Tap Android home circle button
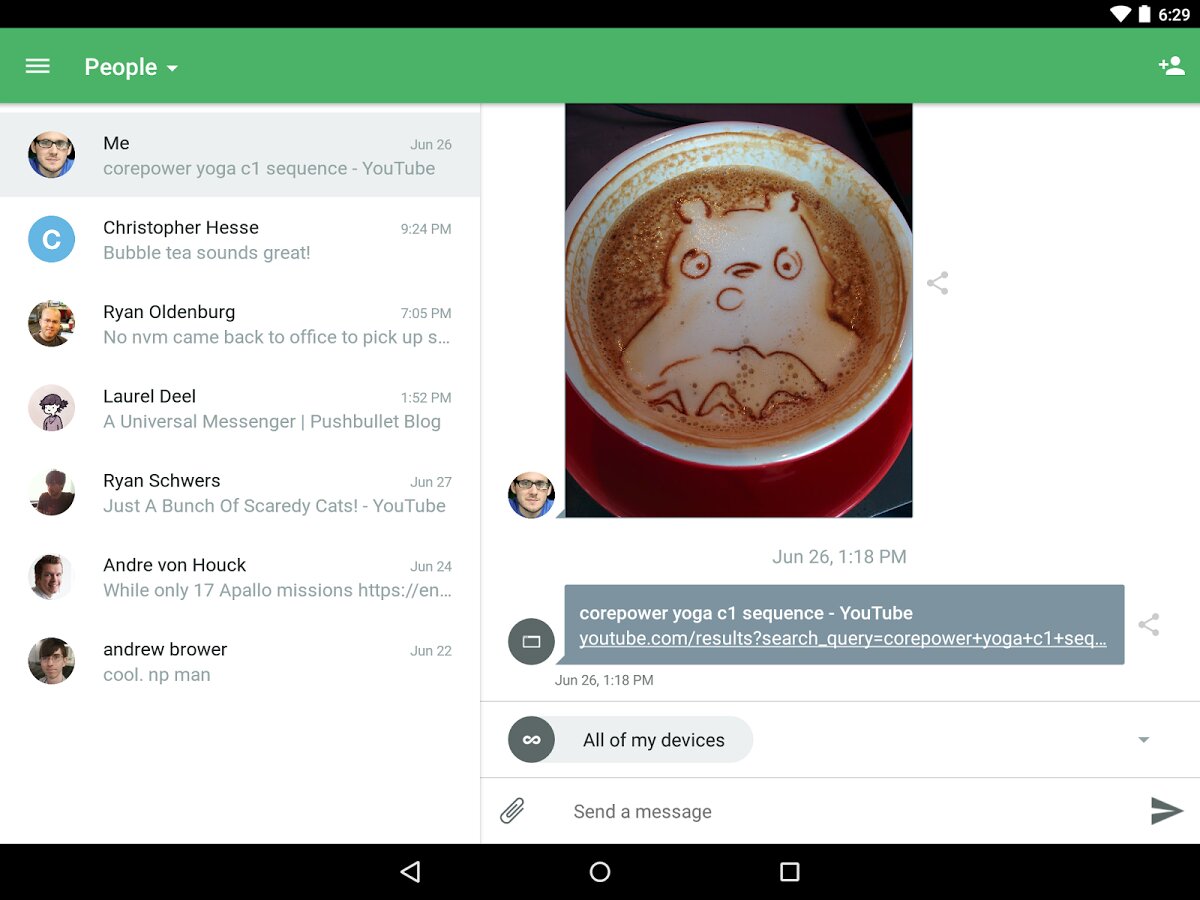The width and height of the screenshot is (1200, 900). [600, 872]
